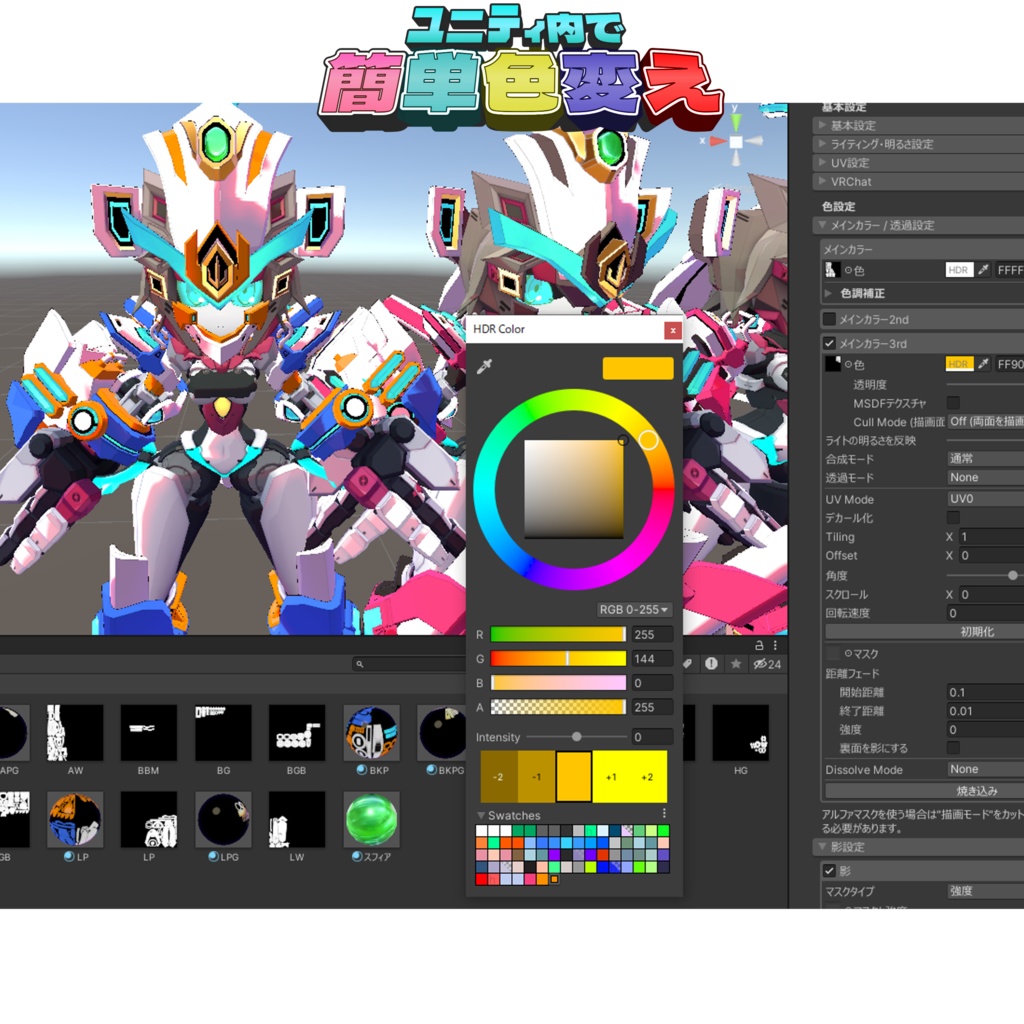The height and width of the screenshot is (1024, 1024).
Task: Select the BG texture asset
Action: point(223,733)
